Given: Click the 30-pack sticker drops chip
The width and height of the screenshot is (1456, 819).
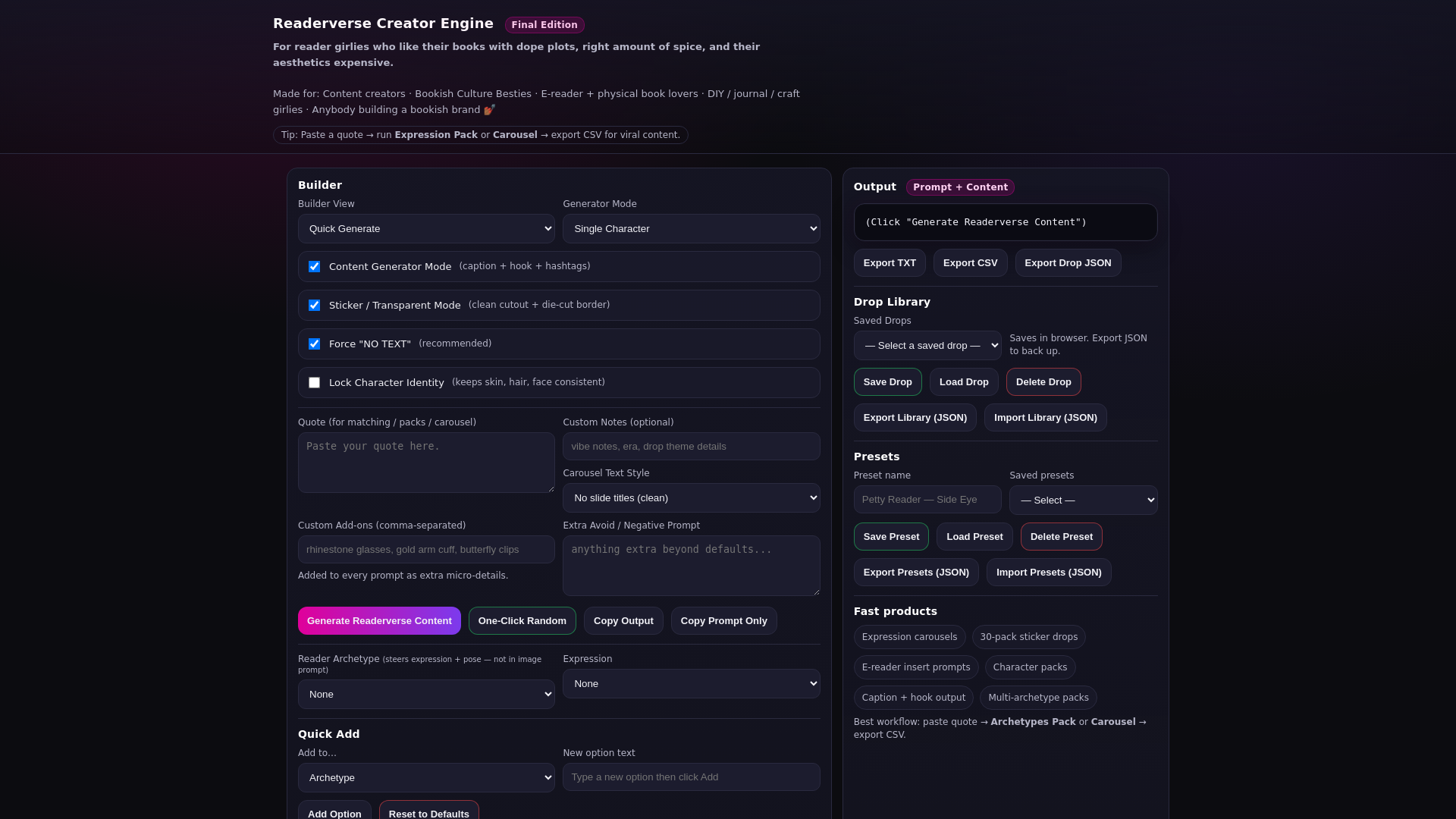Looking at the screenshot, I should tap(1028, 637).
